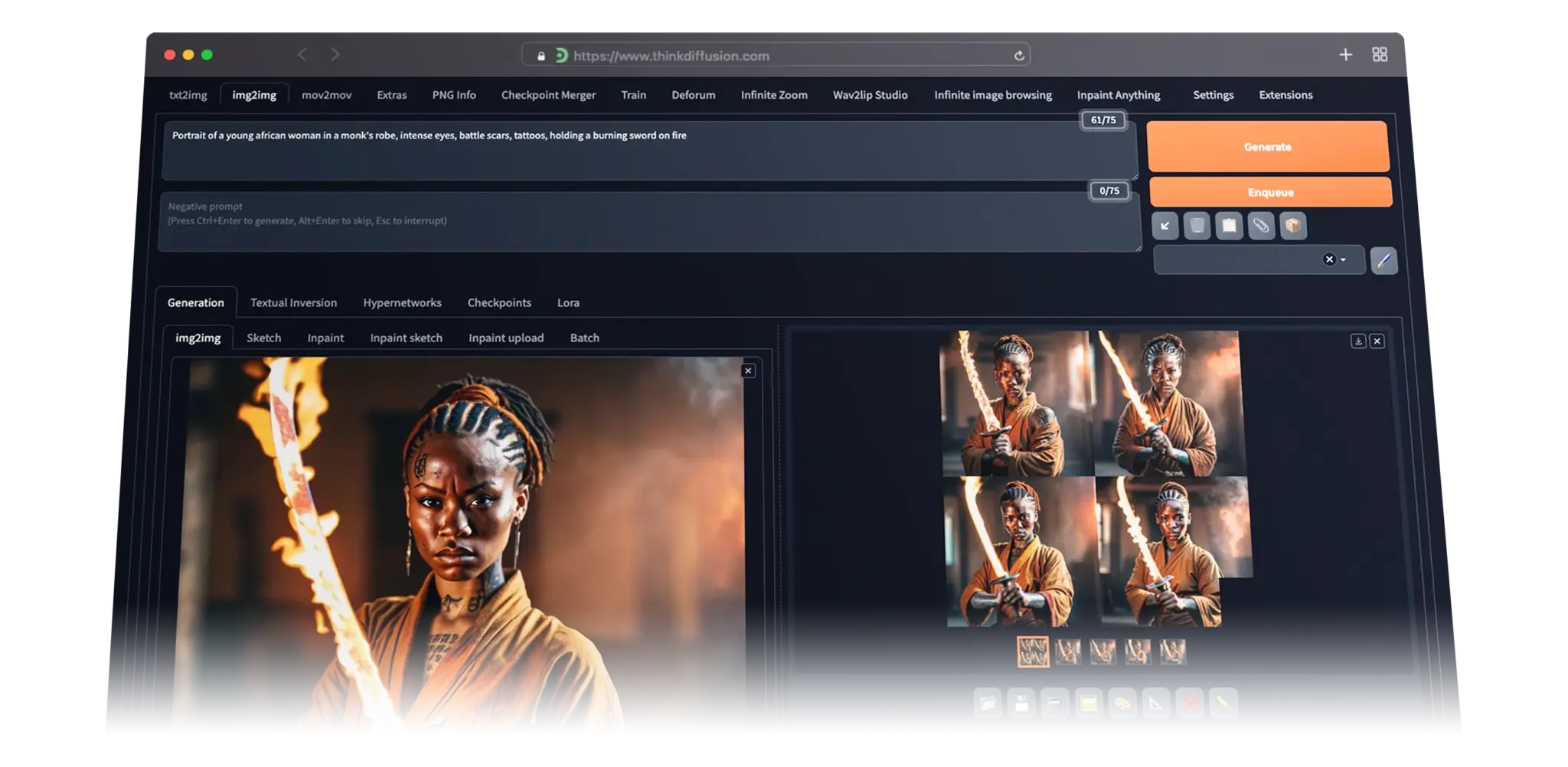The height and width of the screenshot is (767, 1568).
Task: Click into the positive prompt text box
Action: (649, 150)
